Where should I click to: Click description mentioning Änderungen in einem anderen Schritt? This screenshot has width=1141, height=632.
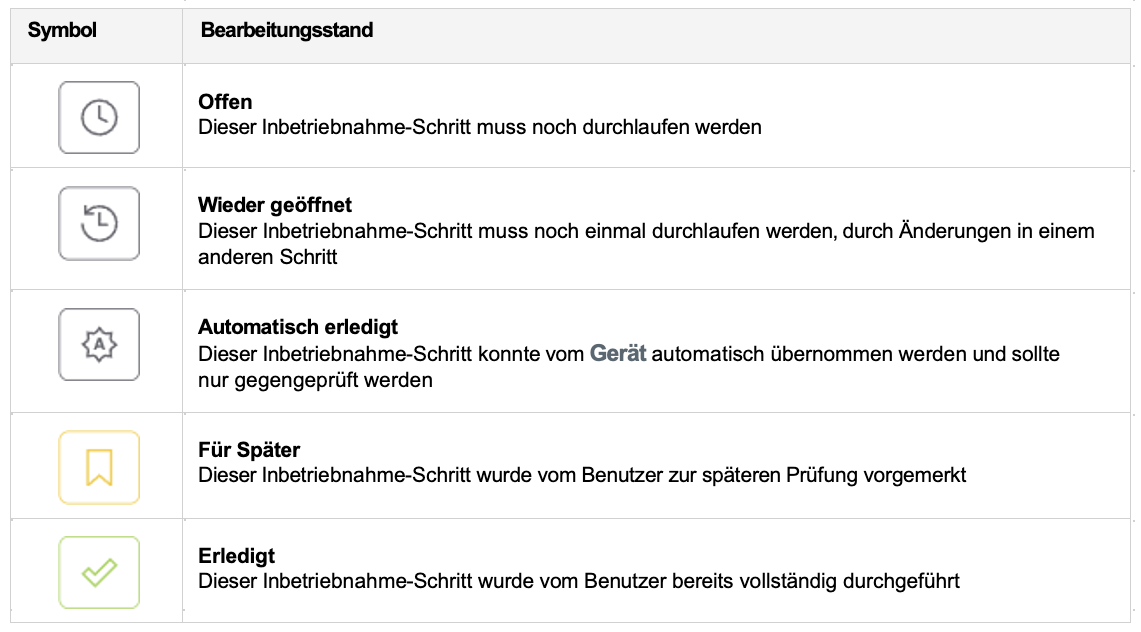coord(646,244)
